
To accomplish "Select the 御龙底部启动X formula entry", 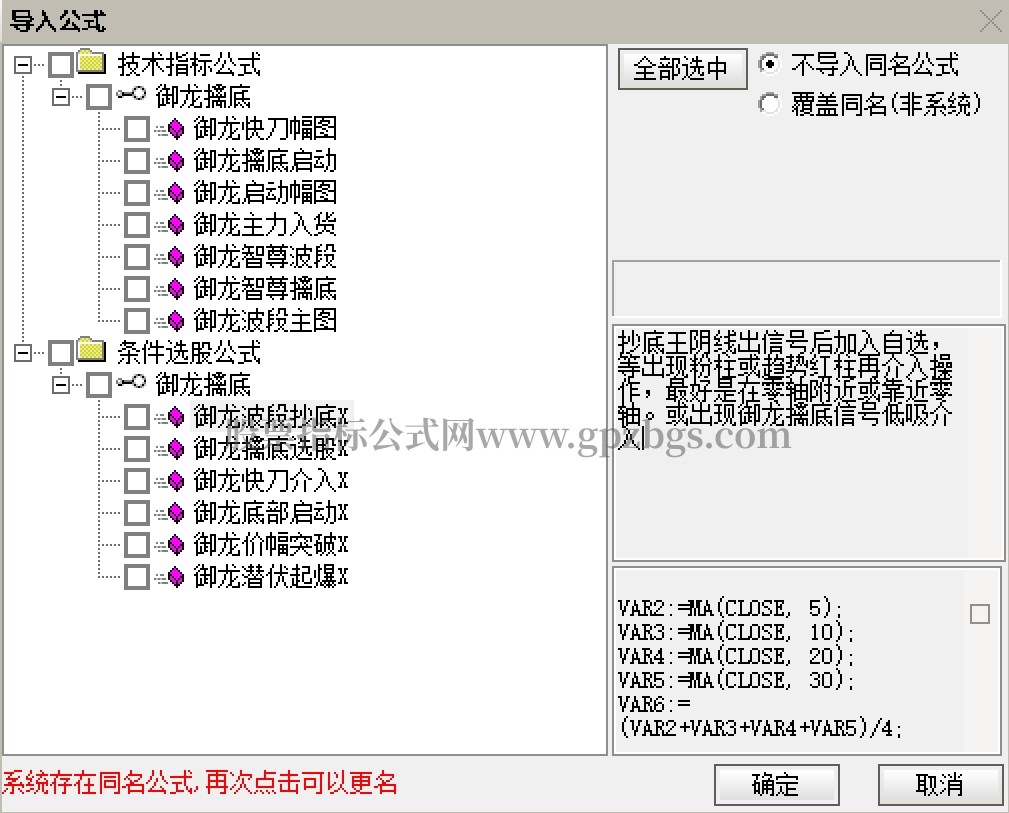I will click(x=270, y=512).
